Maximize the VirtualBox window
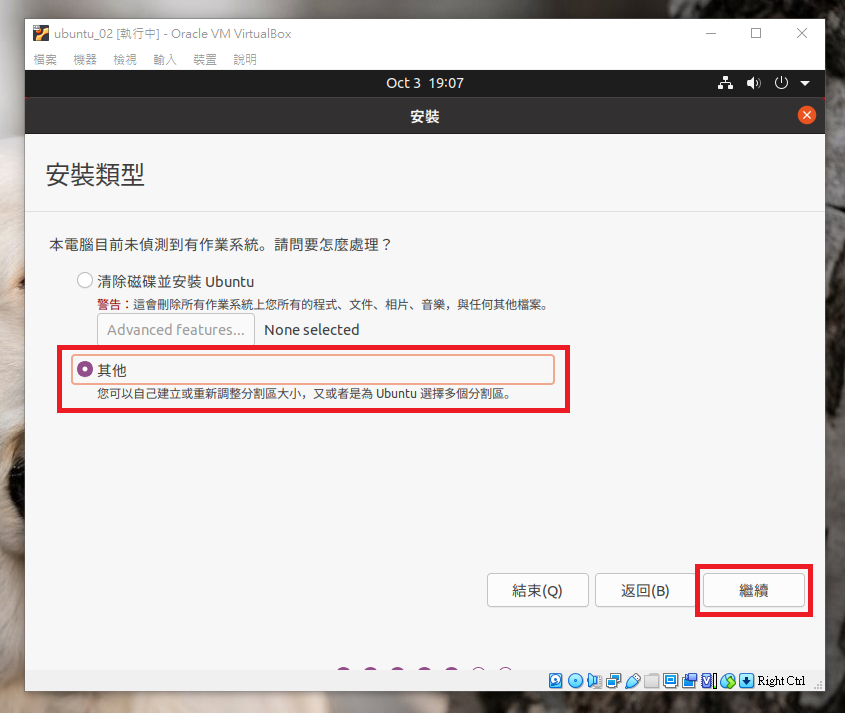 [x=756, y=33]
